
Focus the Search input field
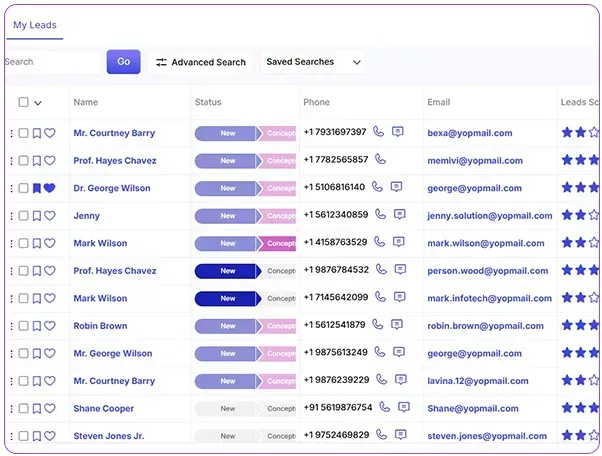53,62
